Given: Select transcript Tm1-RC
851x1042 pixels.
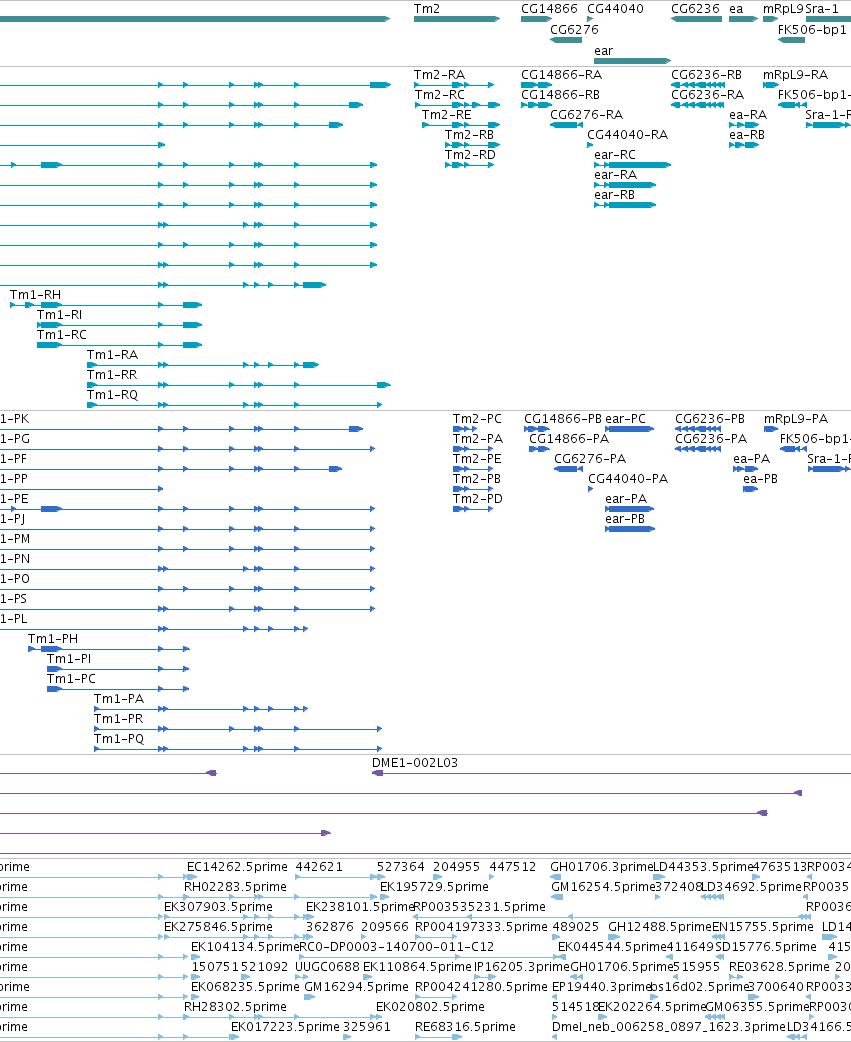Looking at the screenshot, I should [x=120, y=345].
